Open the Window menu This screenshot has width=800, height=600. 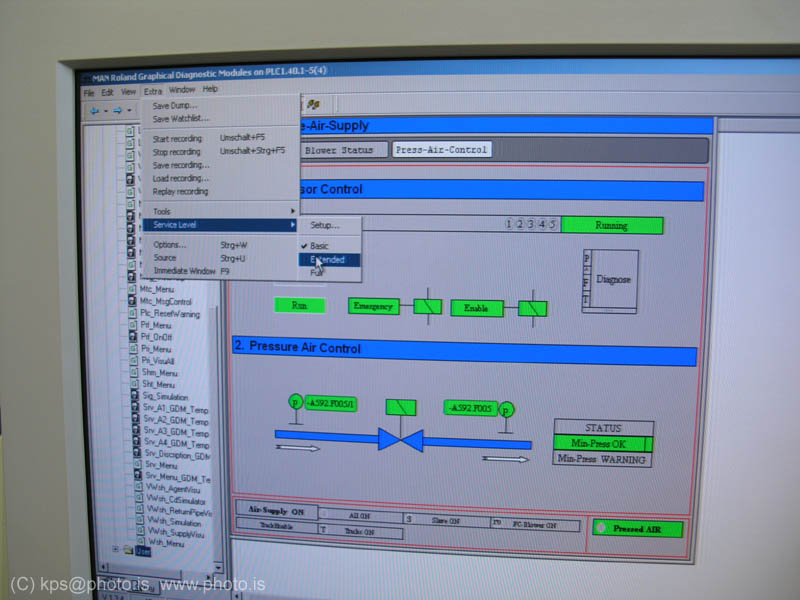click(x=182, y=90)
